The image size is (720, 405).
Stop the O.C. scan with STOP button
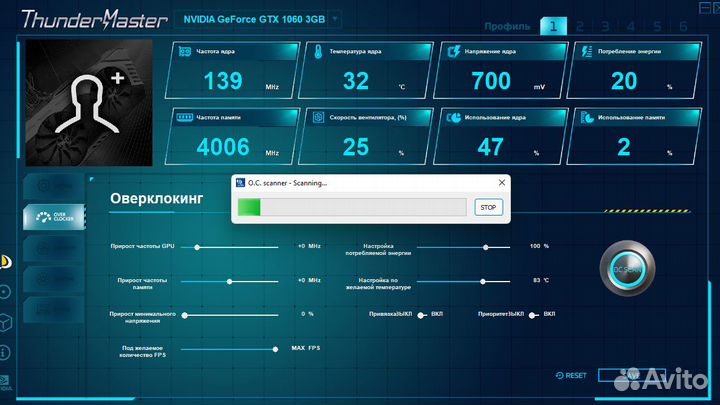click(x=488, y=208)
